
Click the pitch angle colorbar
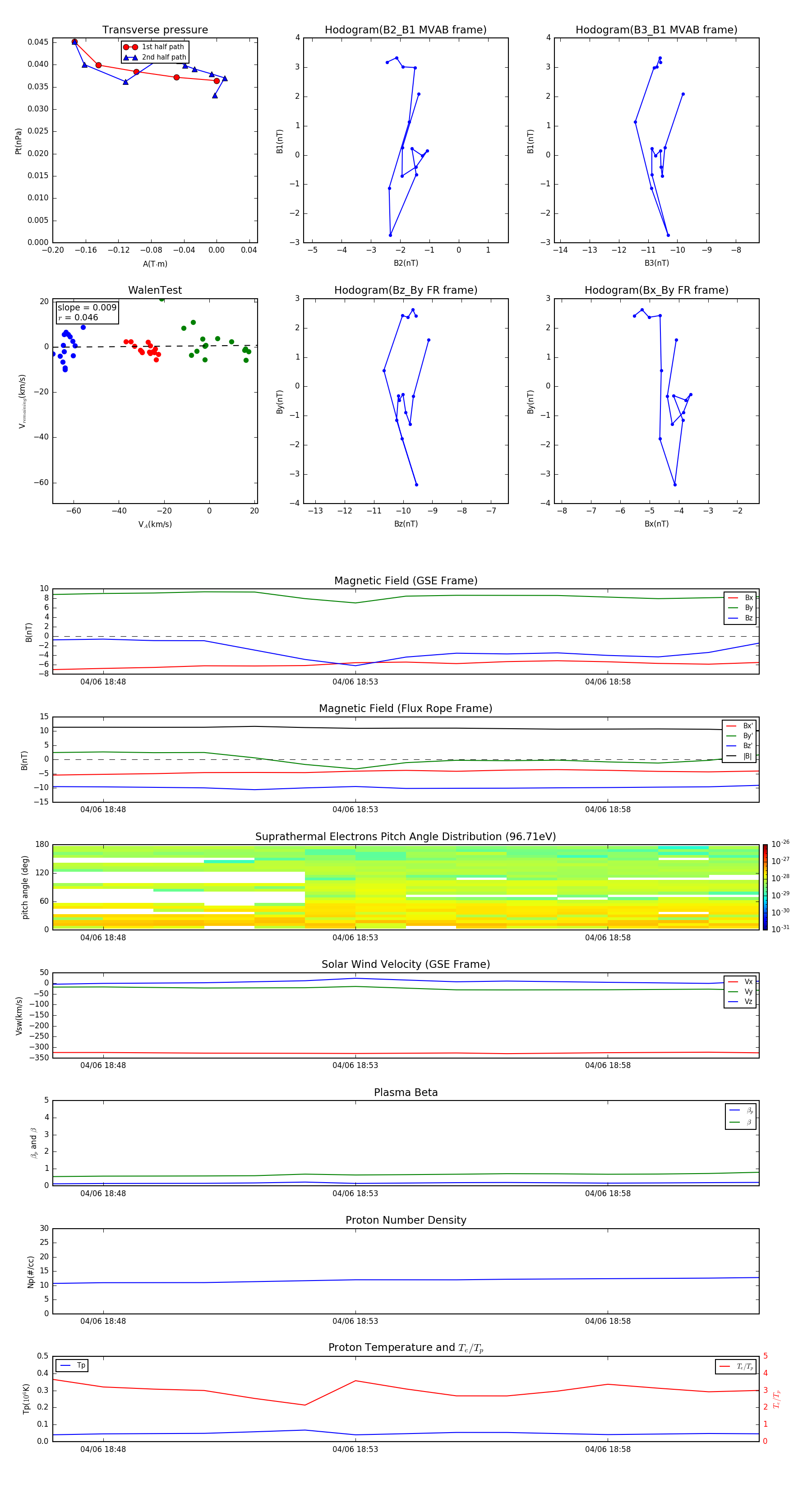click(765, 887)
